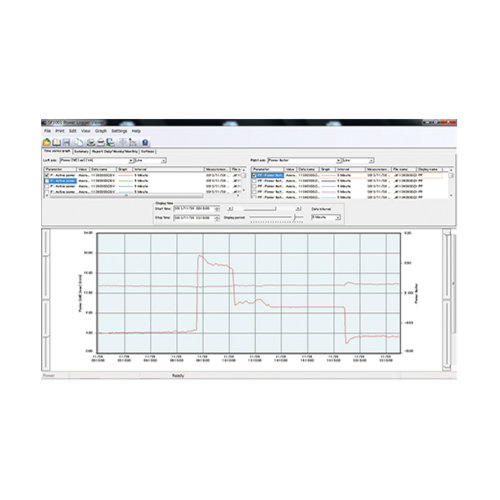500x500 pixels.
Task: Open the Right axis Line type dropdown
Action: [358, 160]
